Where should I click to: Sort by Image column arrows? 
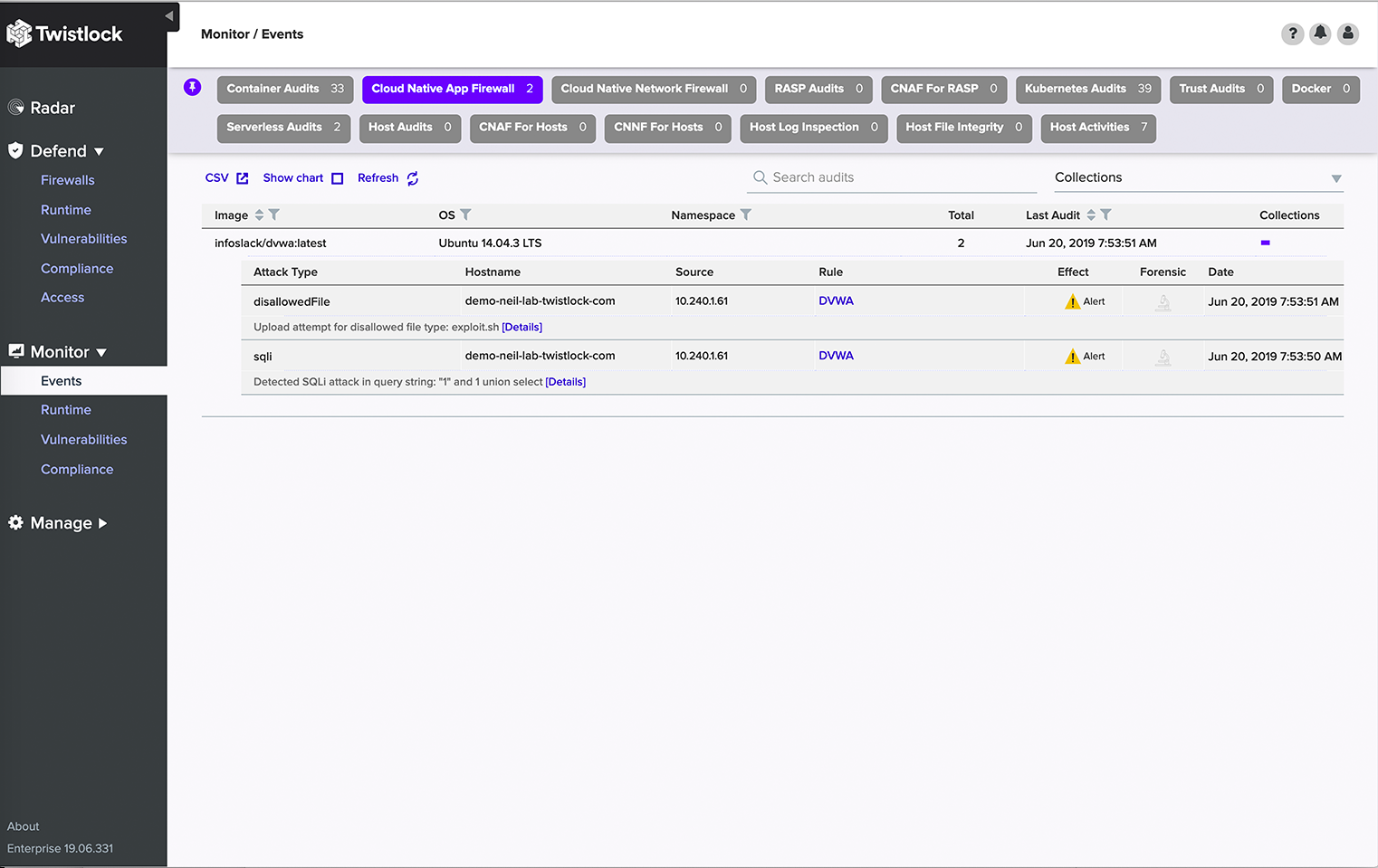coord(259,215)
